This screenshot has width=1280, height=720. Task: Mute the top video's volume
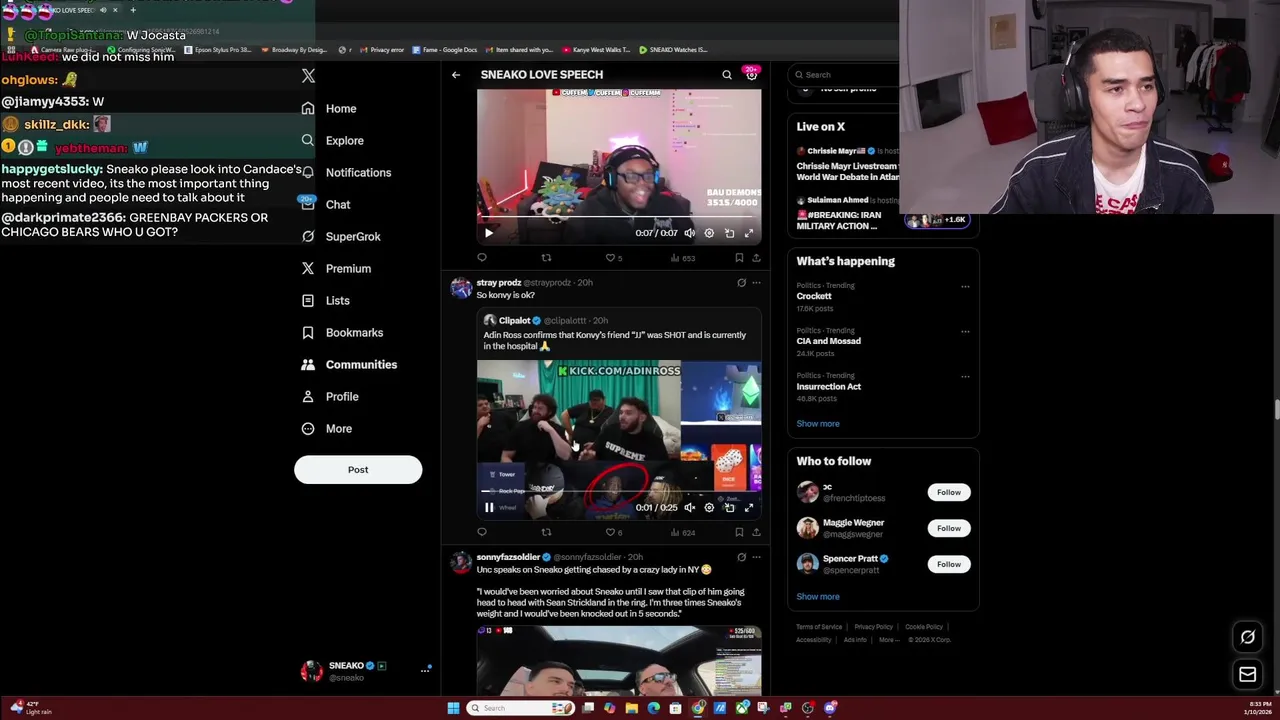689,233
